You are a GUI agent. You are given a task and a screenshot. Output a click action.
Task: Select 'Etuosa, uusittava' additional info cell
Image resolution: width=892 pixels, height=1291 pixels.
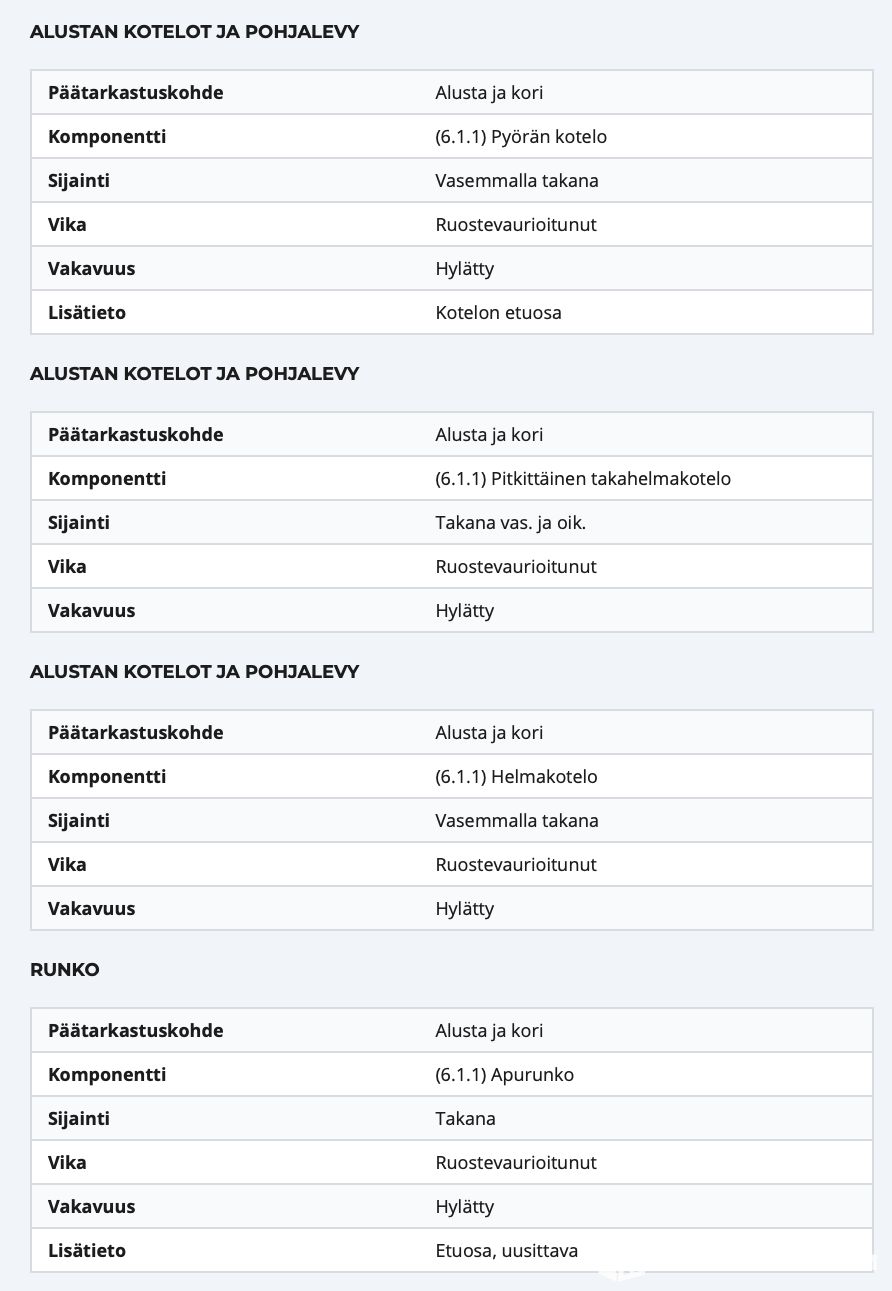506,1251
